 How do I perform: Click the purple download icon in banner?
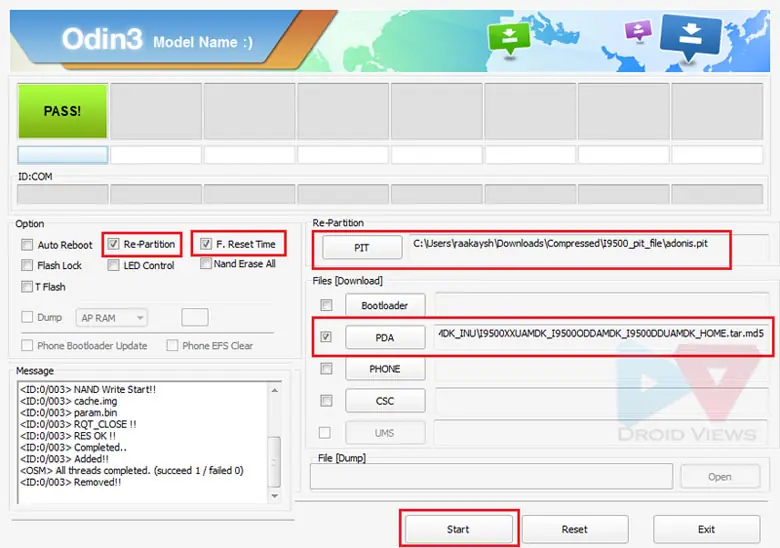tap(638, 30)
